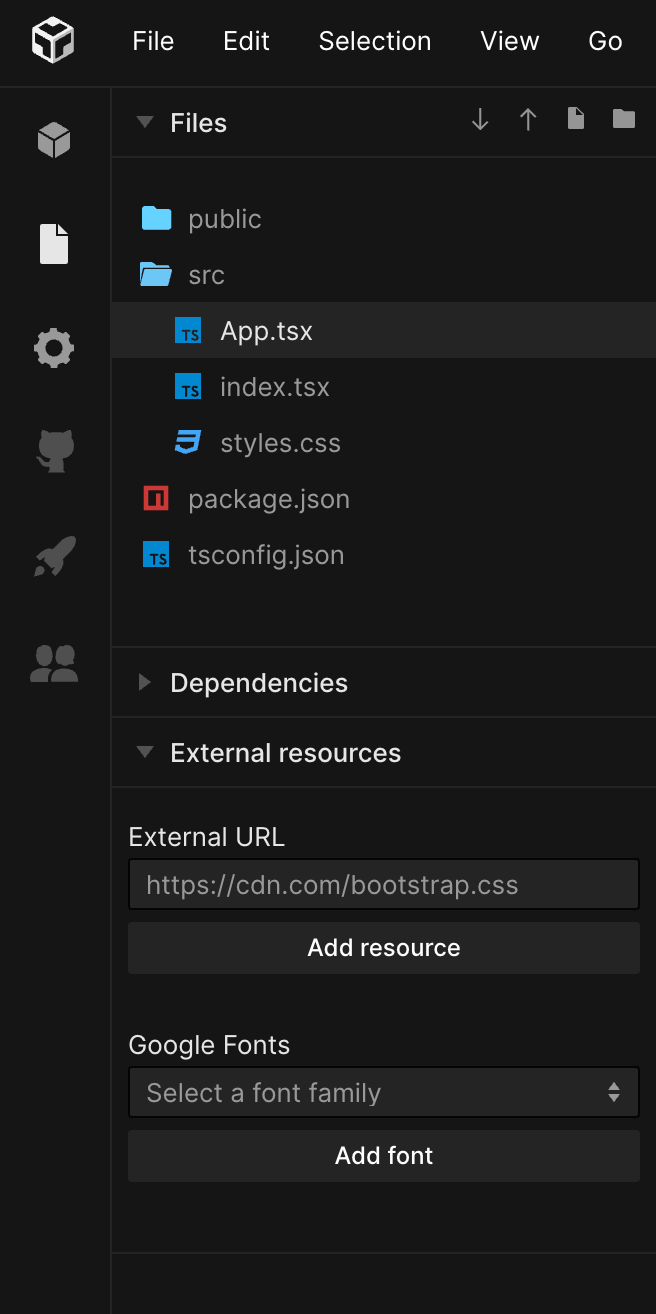
Task: Open the View menu
Action: point(510,41)
